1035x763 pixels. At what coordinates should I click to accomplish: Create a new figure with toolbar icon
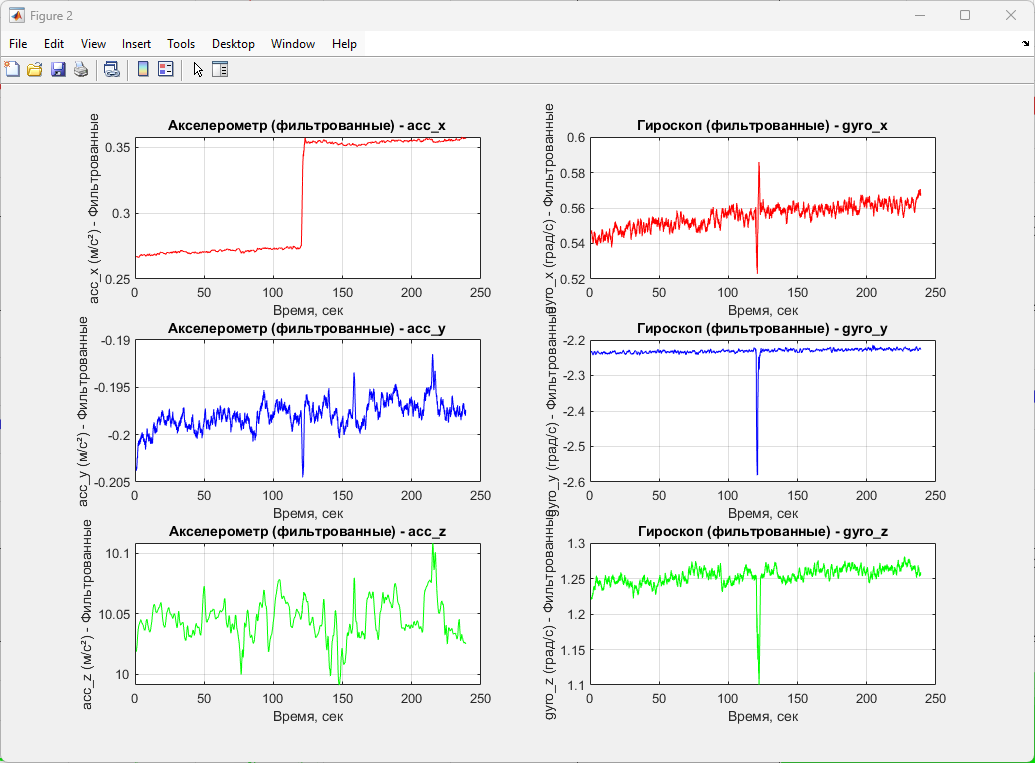pos(12,69)
